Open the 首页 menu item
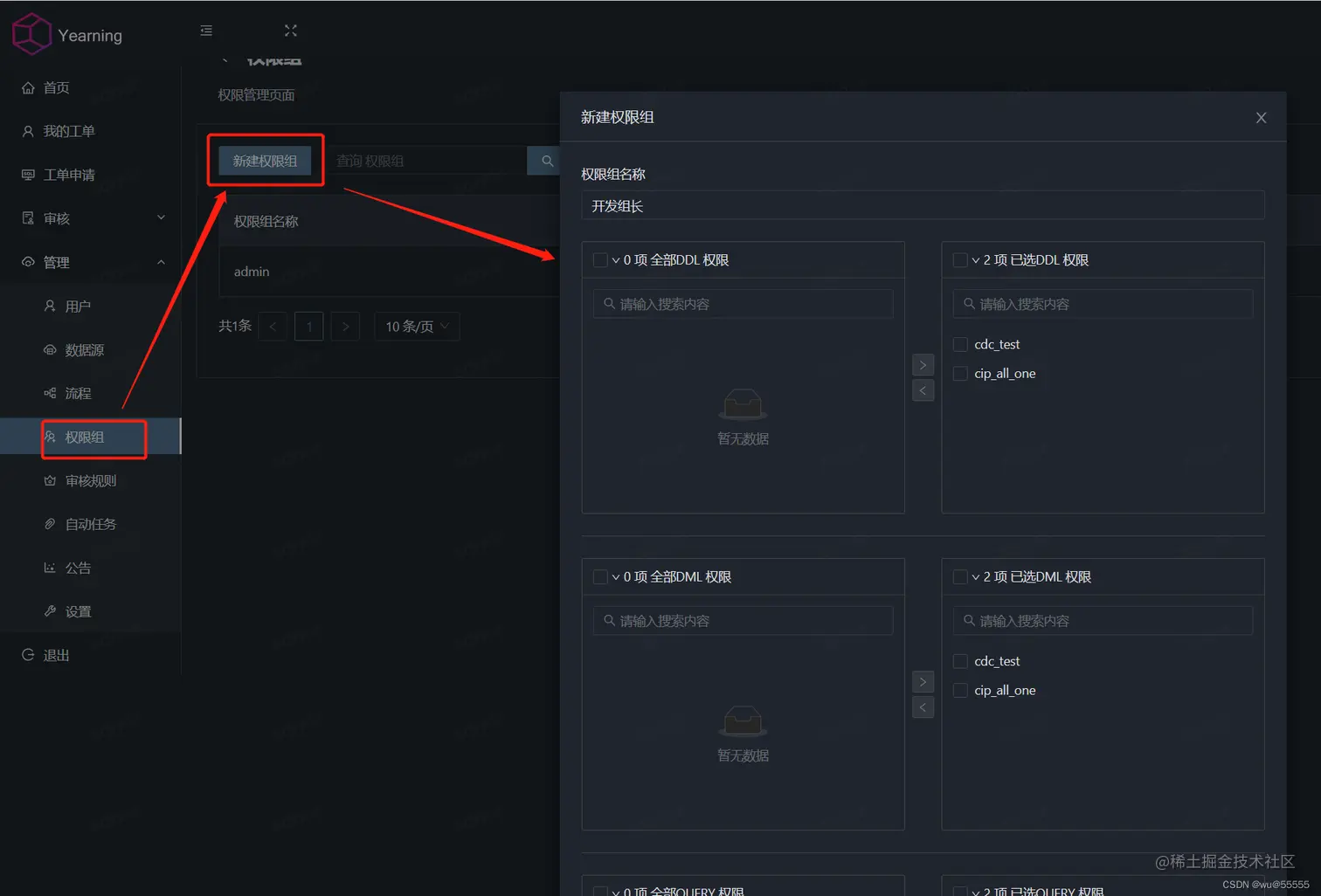 91,87
